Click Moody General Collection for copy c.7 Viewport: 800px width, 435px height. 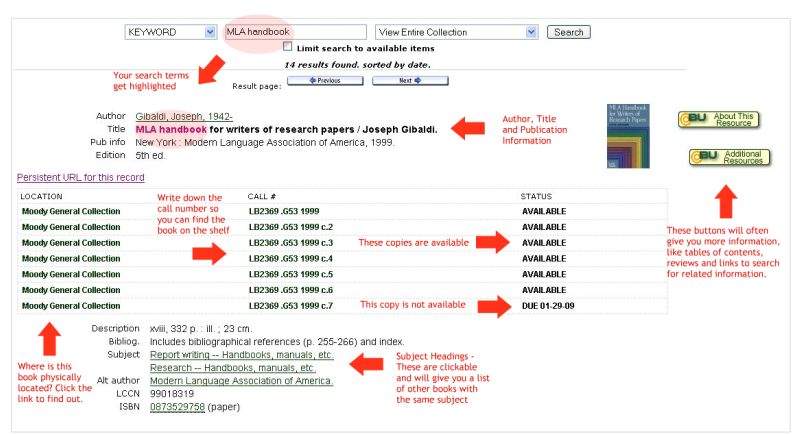tap(71, 306)
